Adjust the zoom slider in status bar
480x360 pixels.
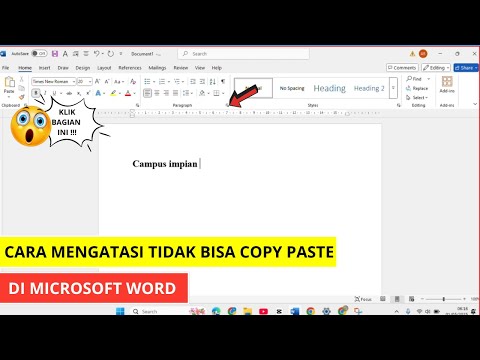pyautogui.click(x=444, y=299)
